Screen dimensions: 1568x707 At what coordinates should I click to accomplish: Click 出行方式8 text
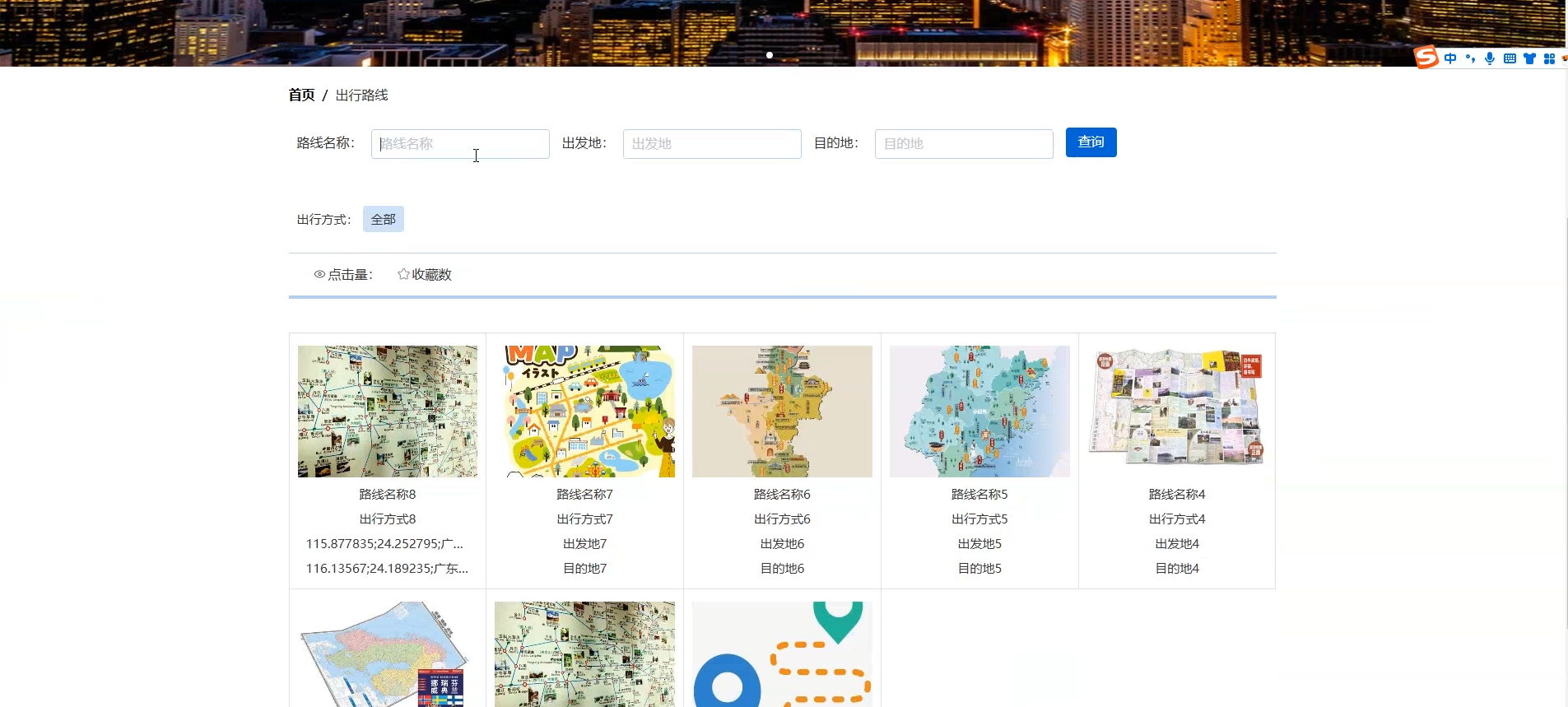(x=388, y=519)
